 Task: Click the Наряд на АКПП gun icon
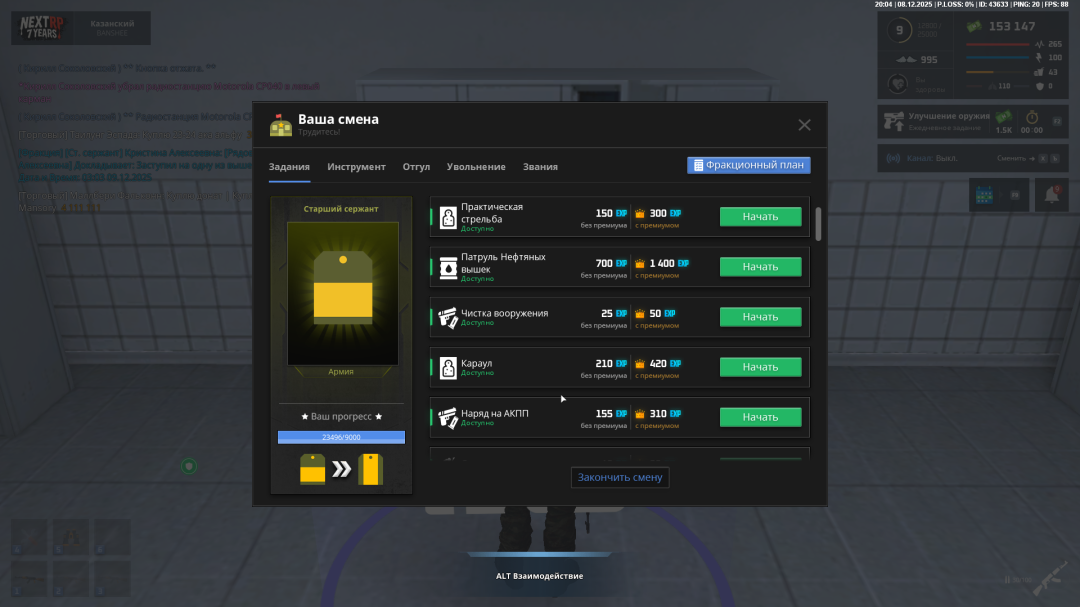point(448,417)
